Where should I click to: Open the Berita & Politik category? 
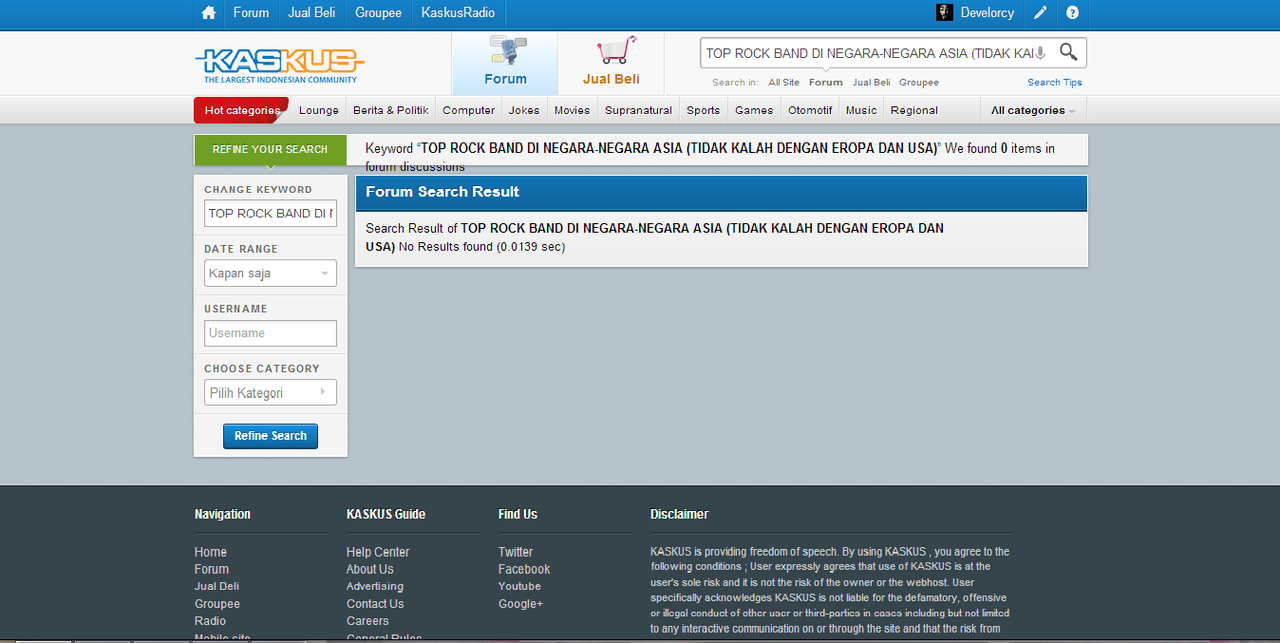click(391, 110)
